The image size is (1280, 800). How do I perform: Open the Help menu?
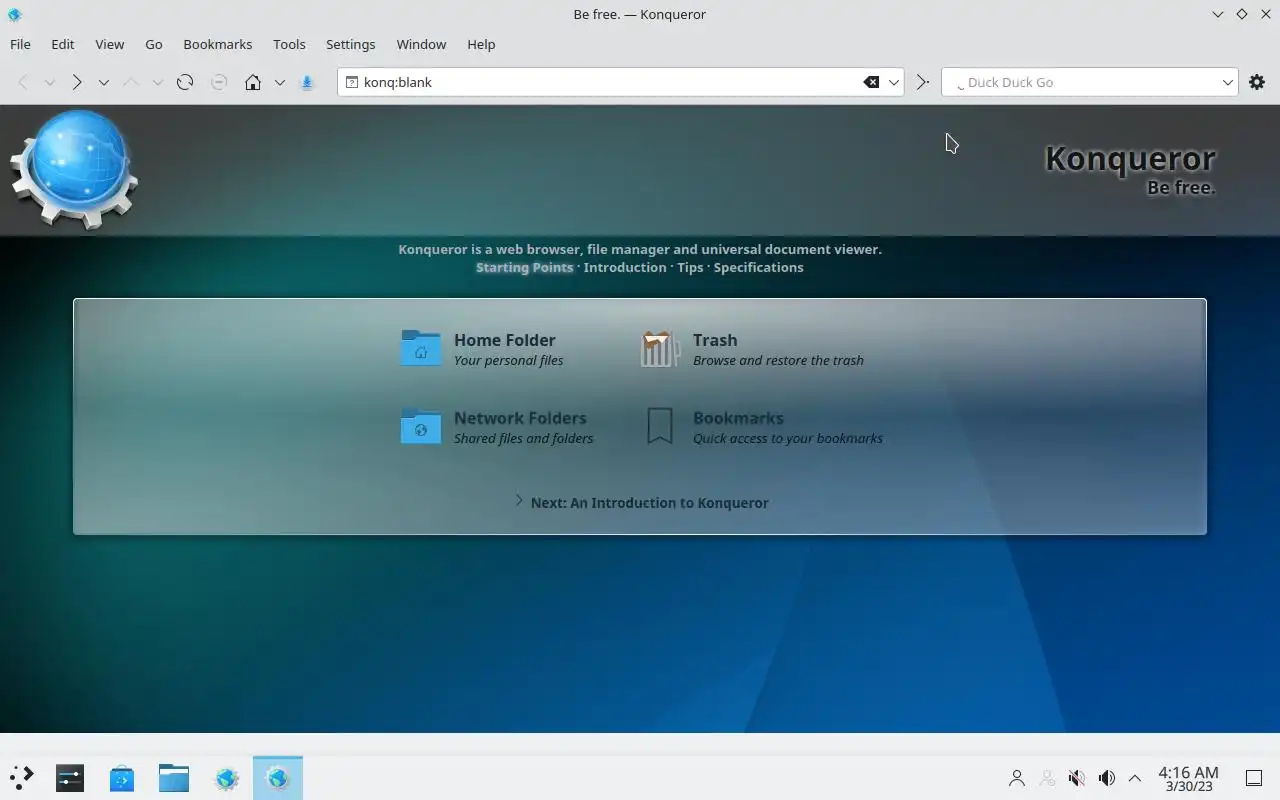481,44
